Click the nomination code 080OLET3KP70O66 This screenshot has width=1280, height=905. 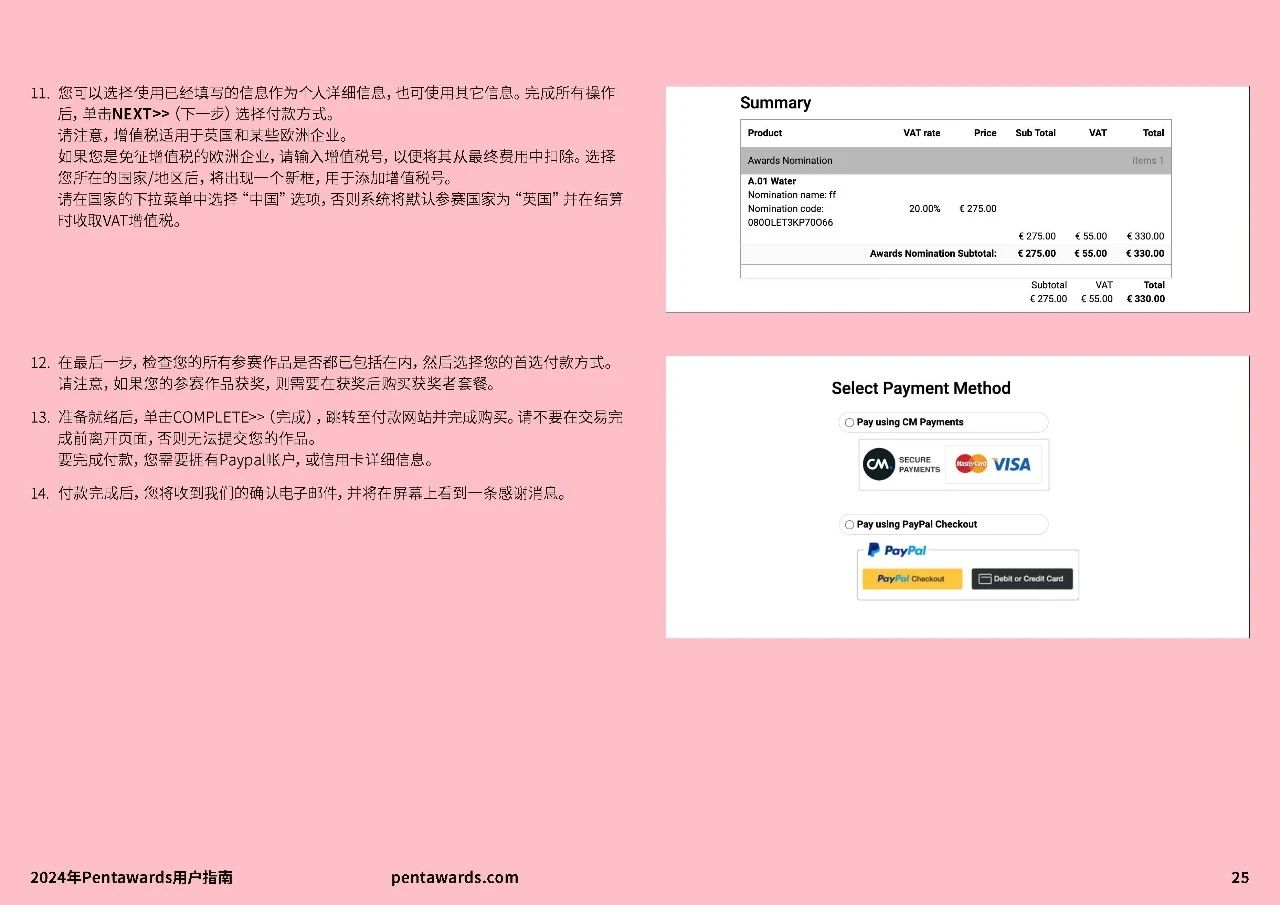point(790,223)
